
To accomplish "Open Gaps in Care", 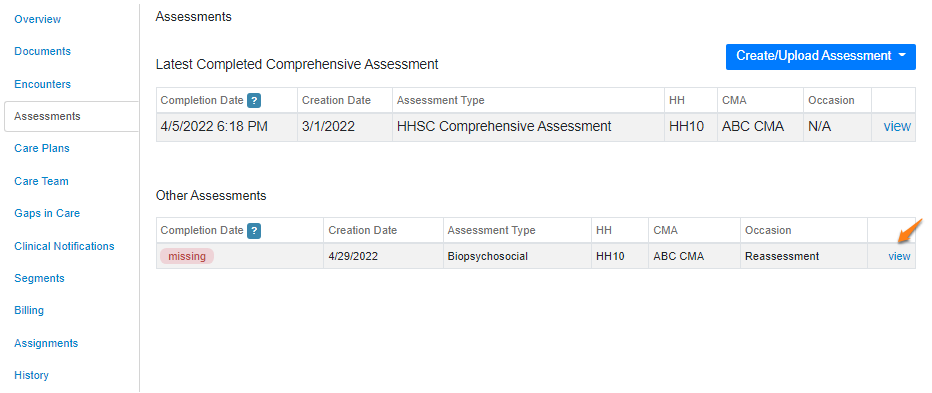I will 47,213.
